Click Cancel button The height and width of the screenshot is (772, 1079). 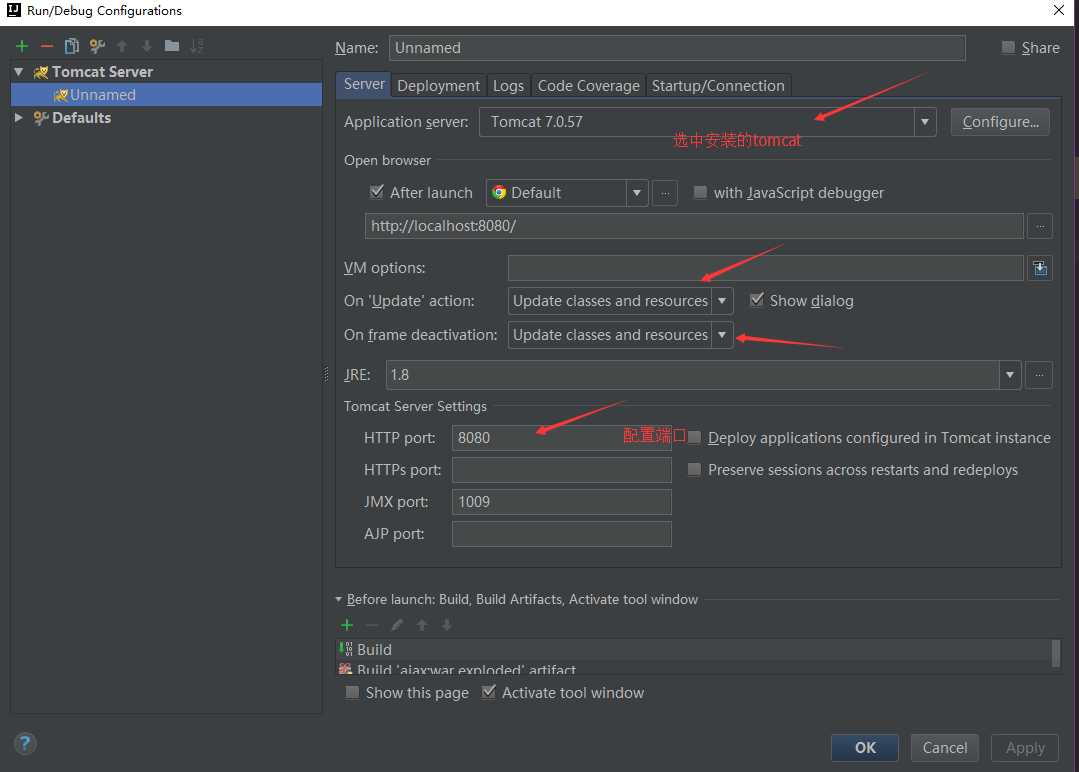(945, 747)
